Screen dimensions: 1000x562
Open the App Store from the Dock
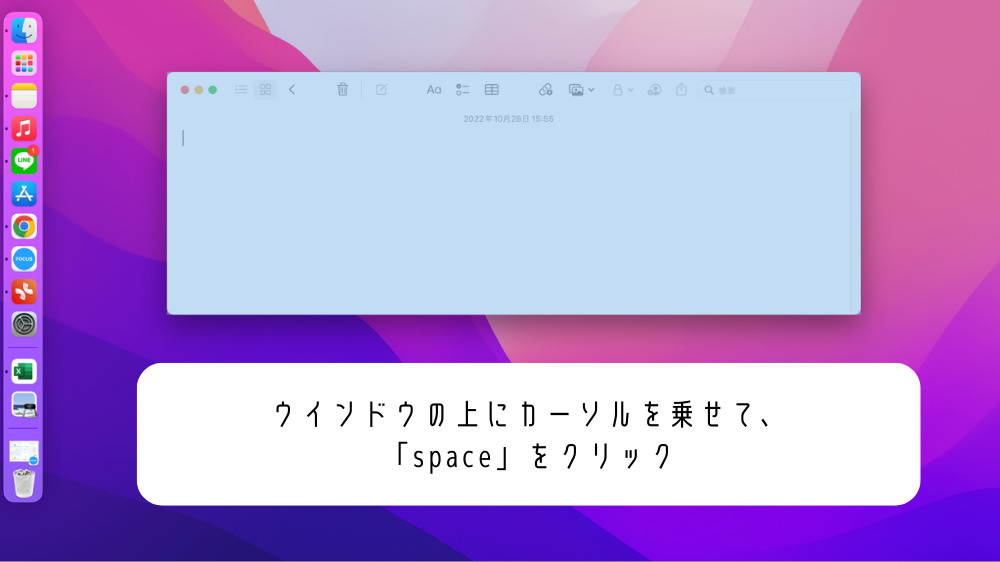tap(24, 193)
